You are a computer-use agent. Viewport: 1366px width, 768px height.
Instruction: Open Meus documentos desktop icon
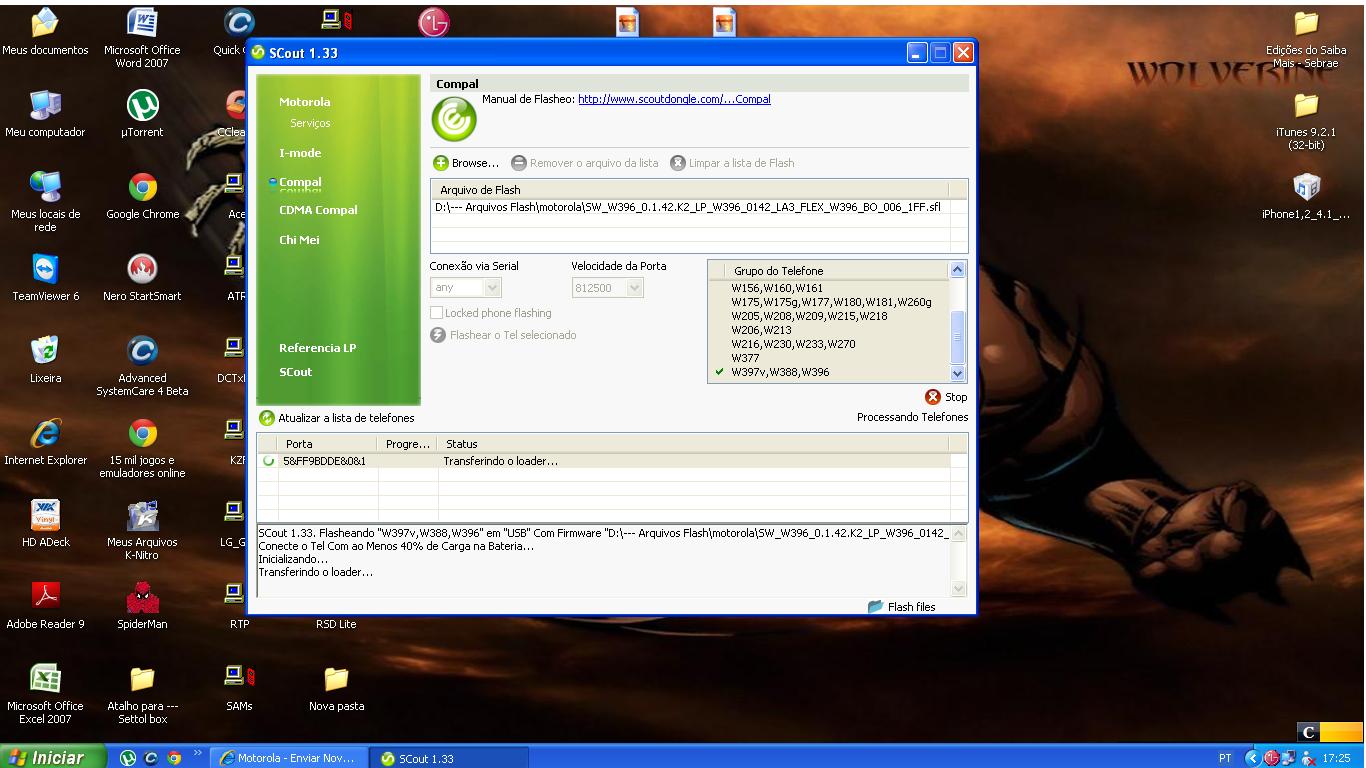(x=45, y=32)
